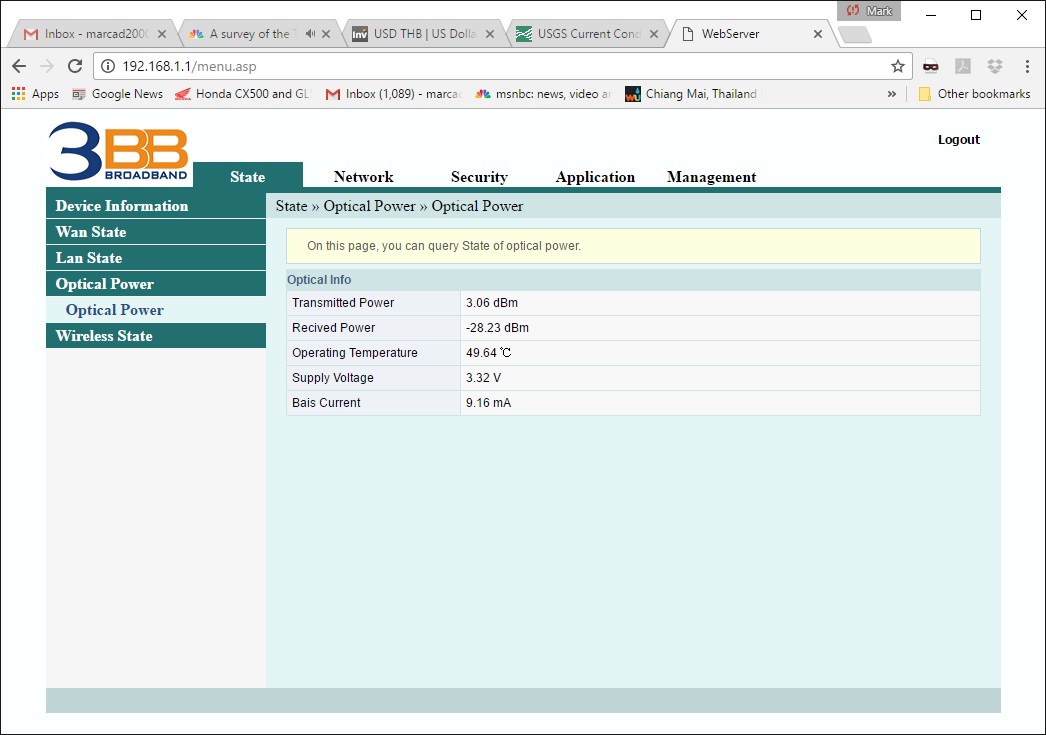Mute the audio icon on the survey tab
The height and width of the screenshot is (735, 1046).
(x=310, y=33)
